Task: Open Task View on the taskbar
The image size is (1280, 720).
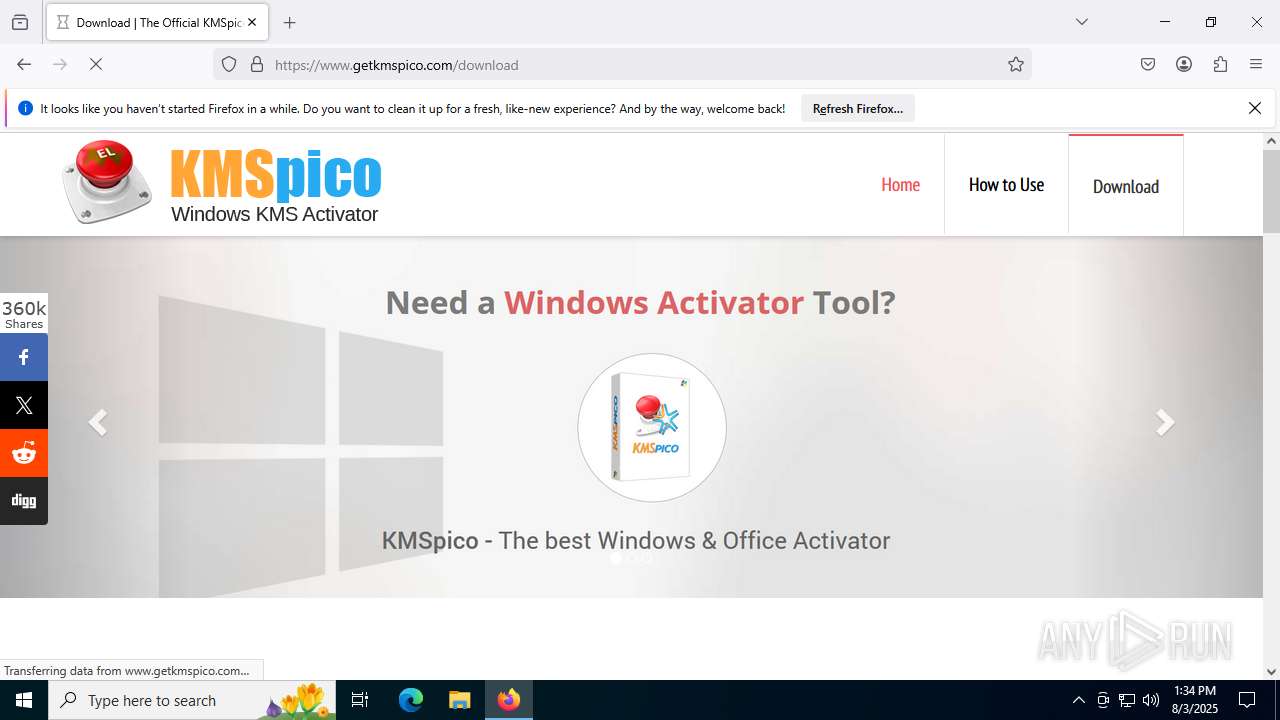Action: (x=360, y=700)
